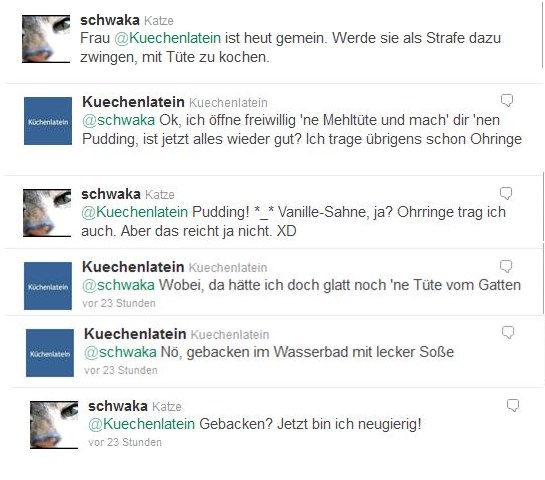Open timestamp 'vor 23 Stunden' on Wasserbad tweet
This screenshot has width=545, height=480.
pyautogui.click(x=121, y=370)
